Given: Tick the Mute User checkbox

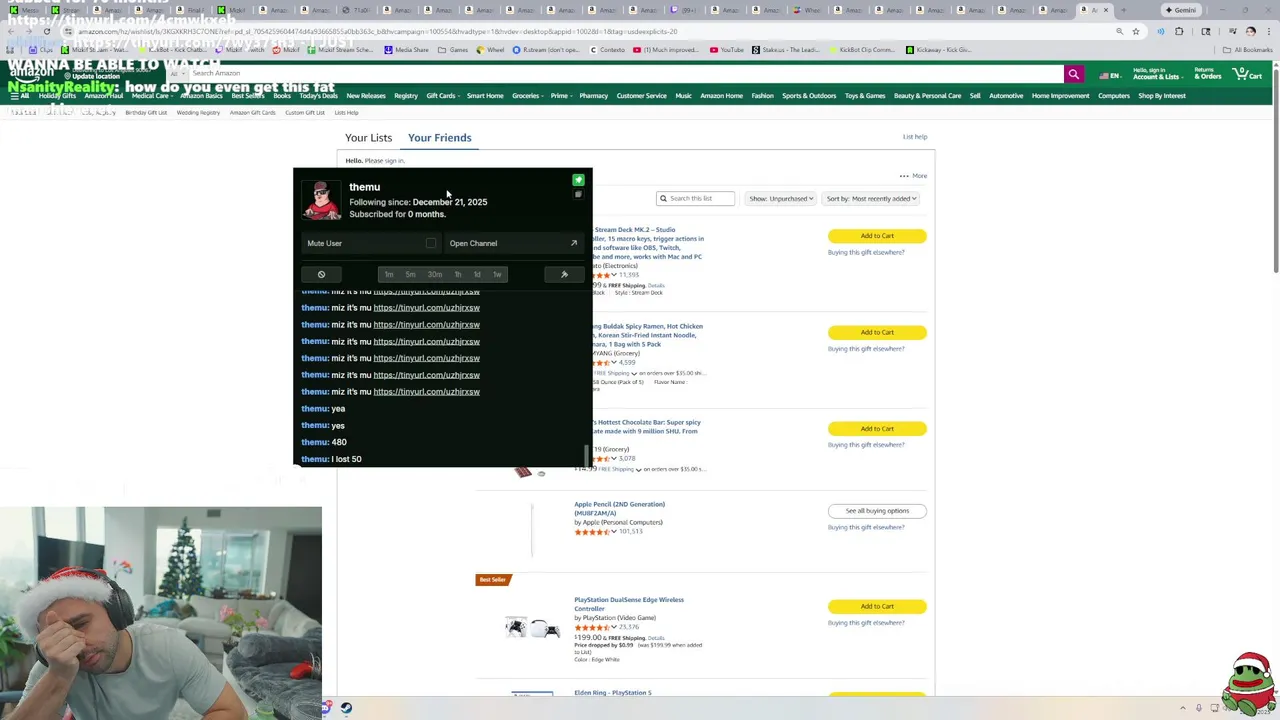Looking at the screenshot, I should [x=431, y=243].
